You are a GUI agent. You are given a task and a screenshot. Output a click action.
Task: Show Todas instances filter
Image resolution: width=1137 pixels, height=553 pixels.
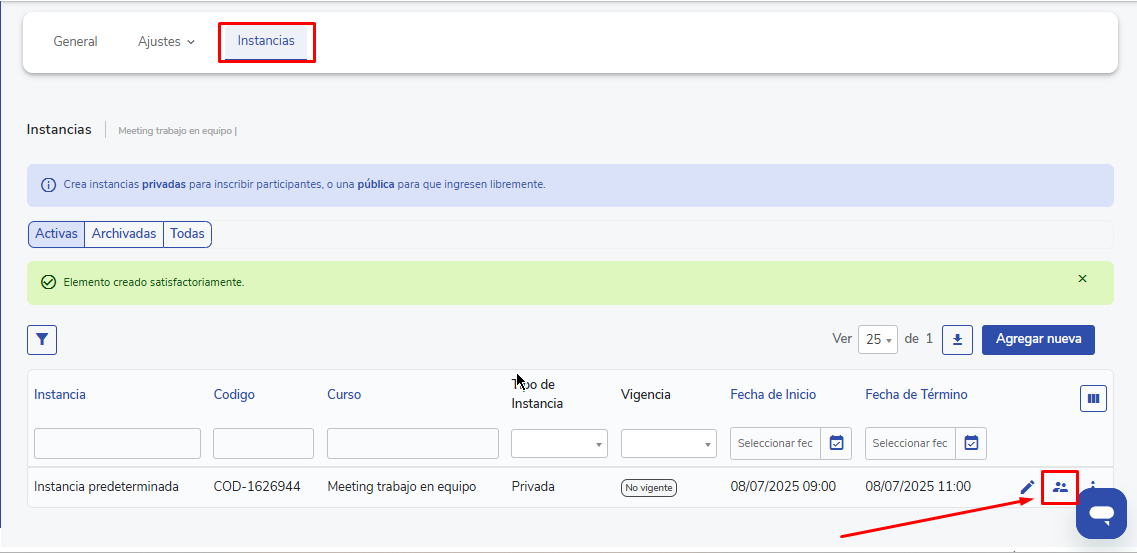(x=187, y=234)
